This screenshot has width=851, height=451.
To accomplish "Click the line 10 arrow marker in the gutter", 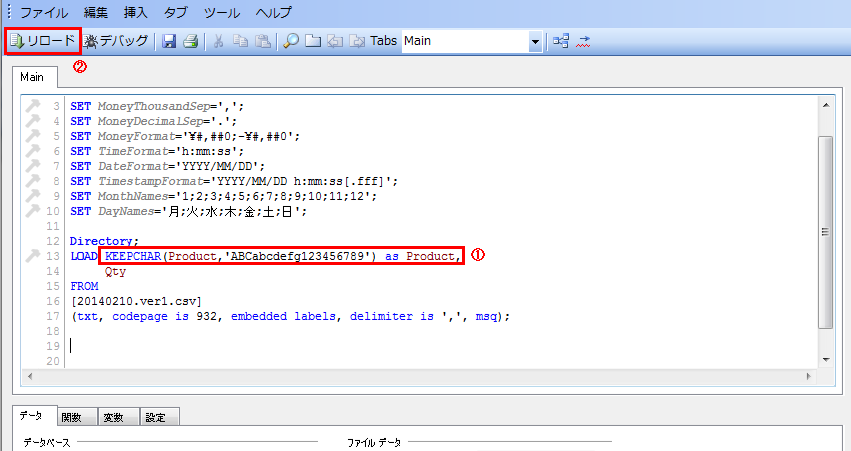I will point(33,210).
